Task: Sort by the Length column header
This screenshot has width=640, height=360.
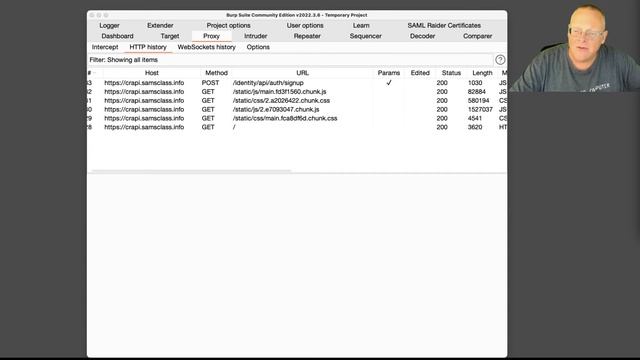Action: coord(482,73)
